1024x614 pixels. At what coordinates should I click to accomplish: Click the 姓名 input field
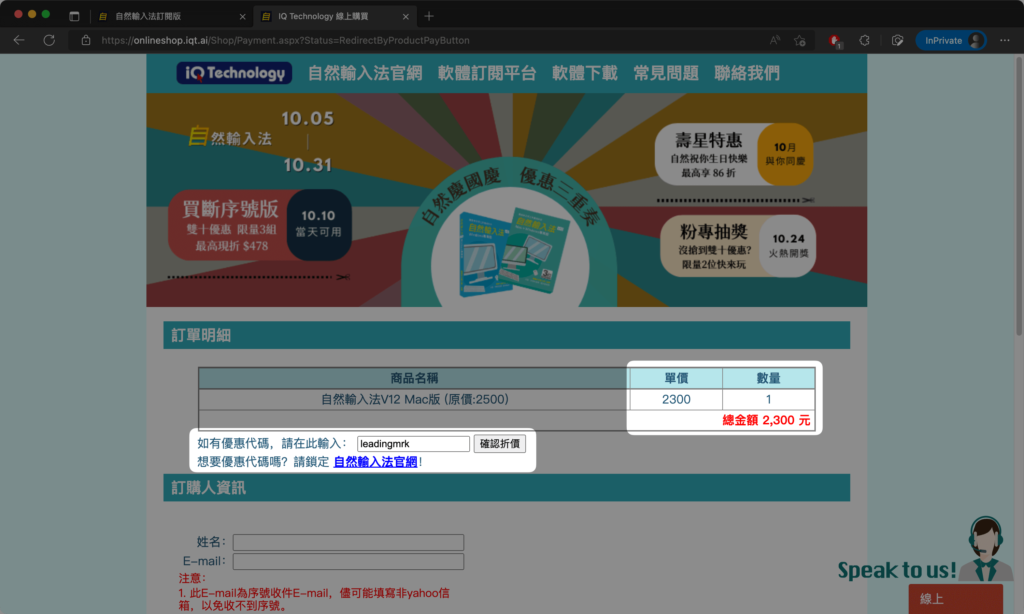348,542
